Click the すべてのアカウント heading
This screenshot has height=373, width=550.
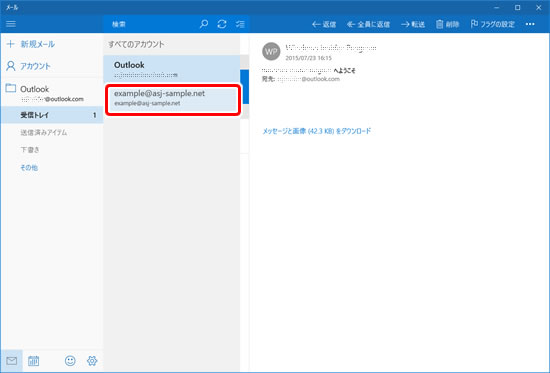136,44
